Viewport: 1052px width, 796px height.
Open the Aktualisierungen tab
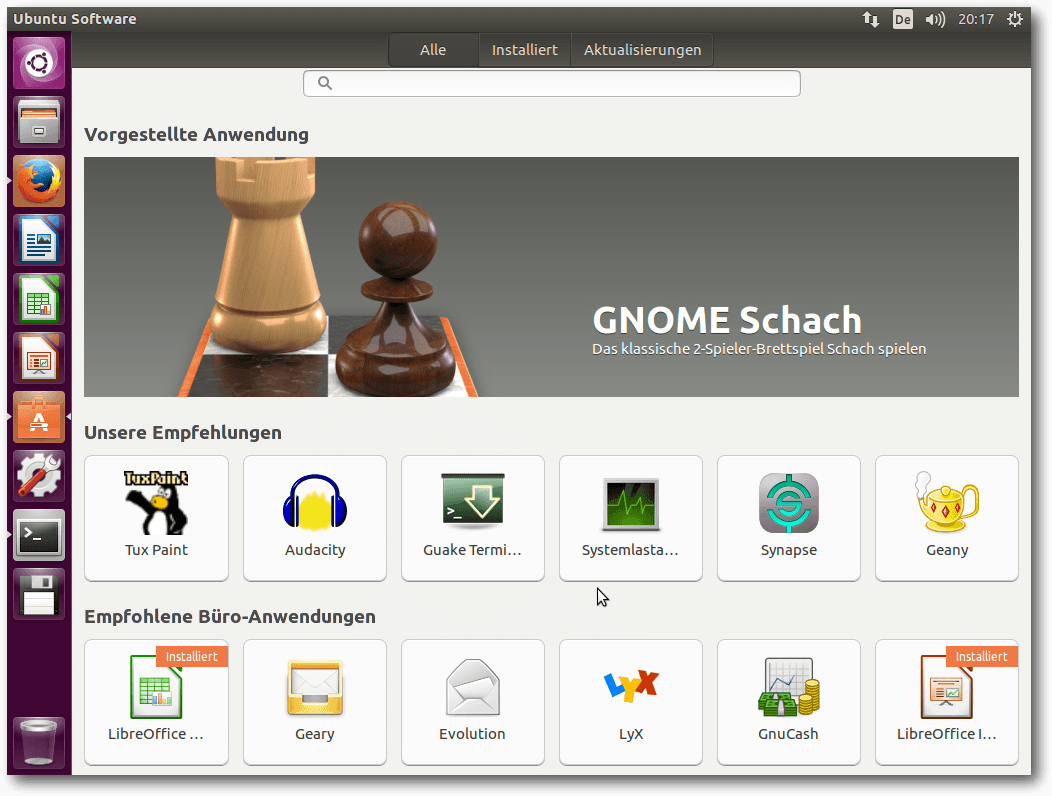[x=642, y=50]
